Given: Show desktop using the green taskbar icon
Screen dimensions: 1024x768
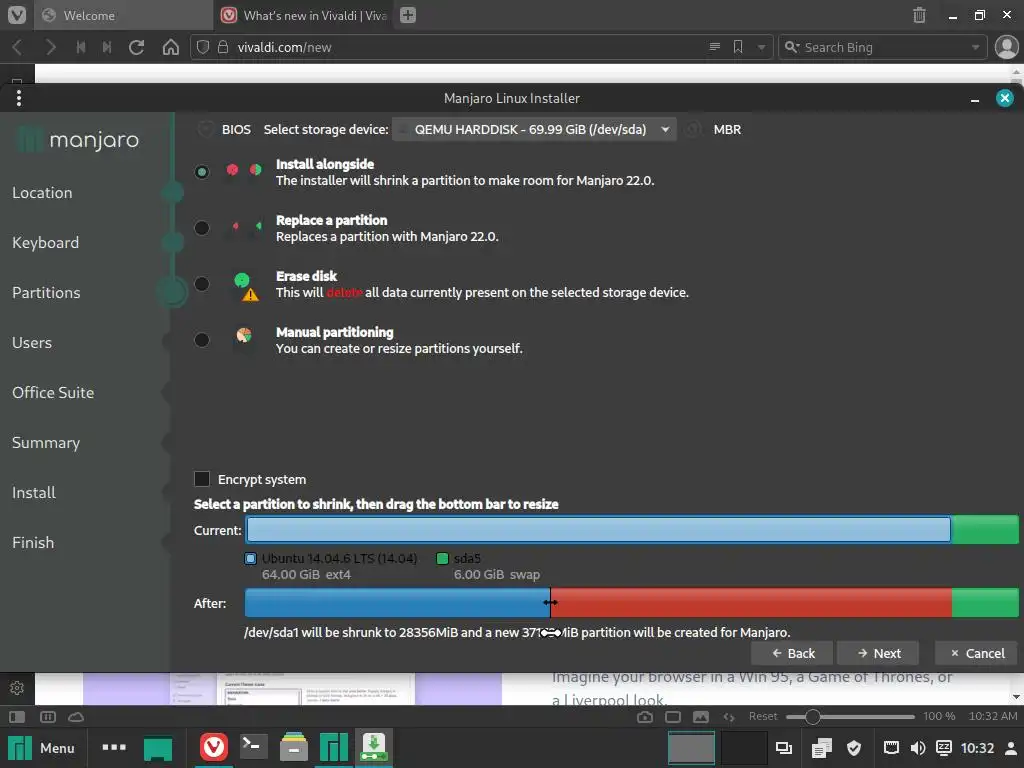Looking at the screenshot, I should point(158,748).
